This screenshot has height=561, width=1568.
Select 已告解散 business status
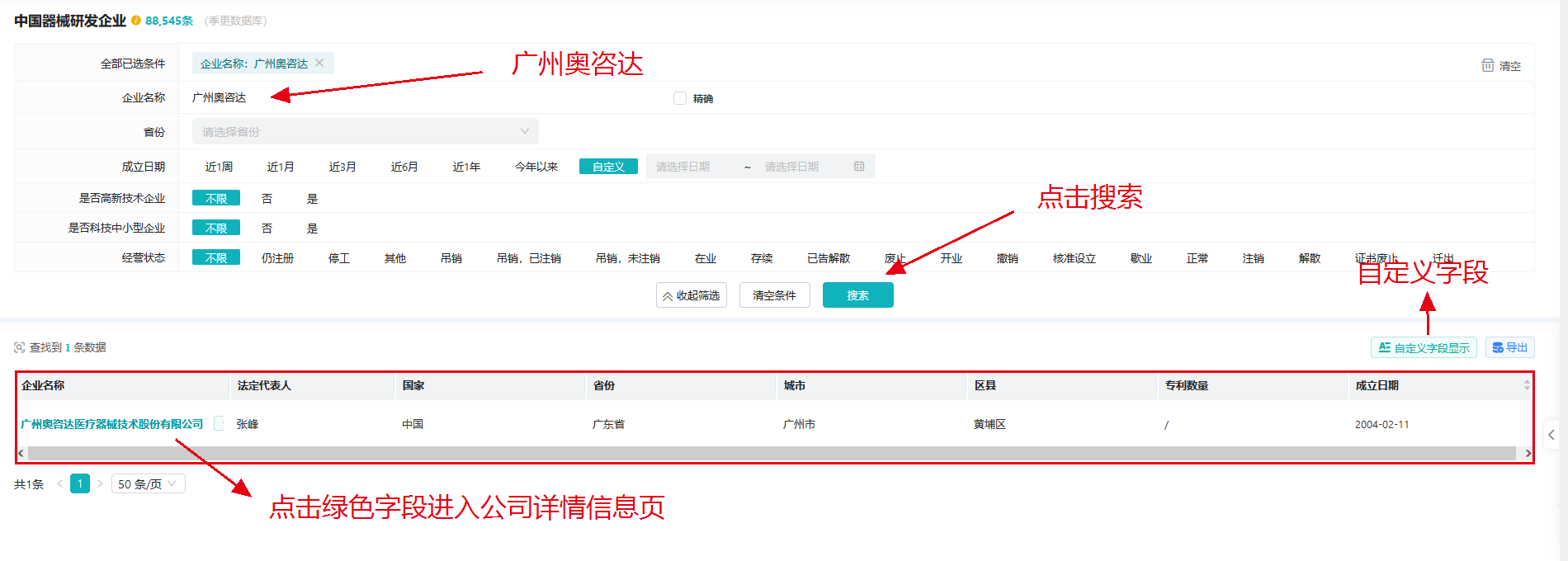click(x=829, y=258)
